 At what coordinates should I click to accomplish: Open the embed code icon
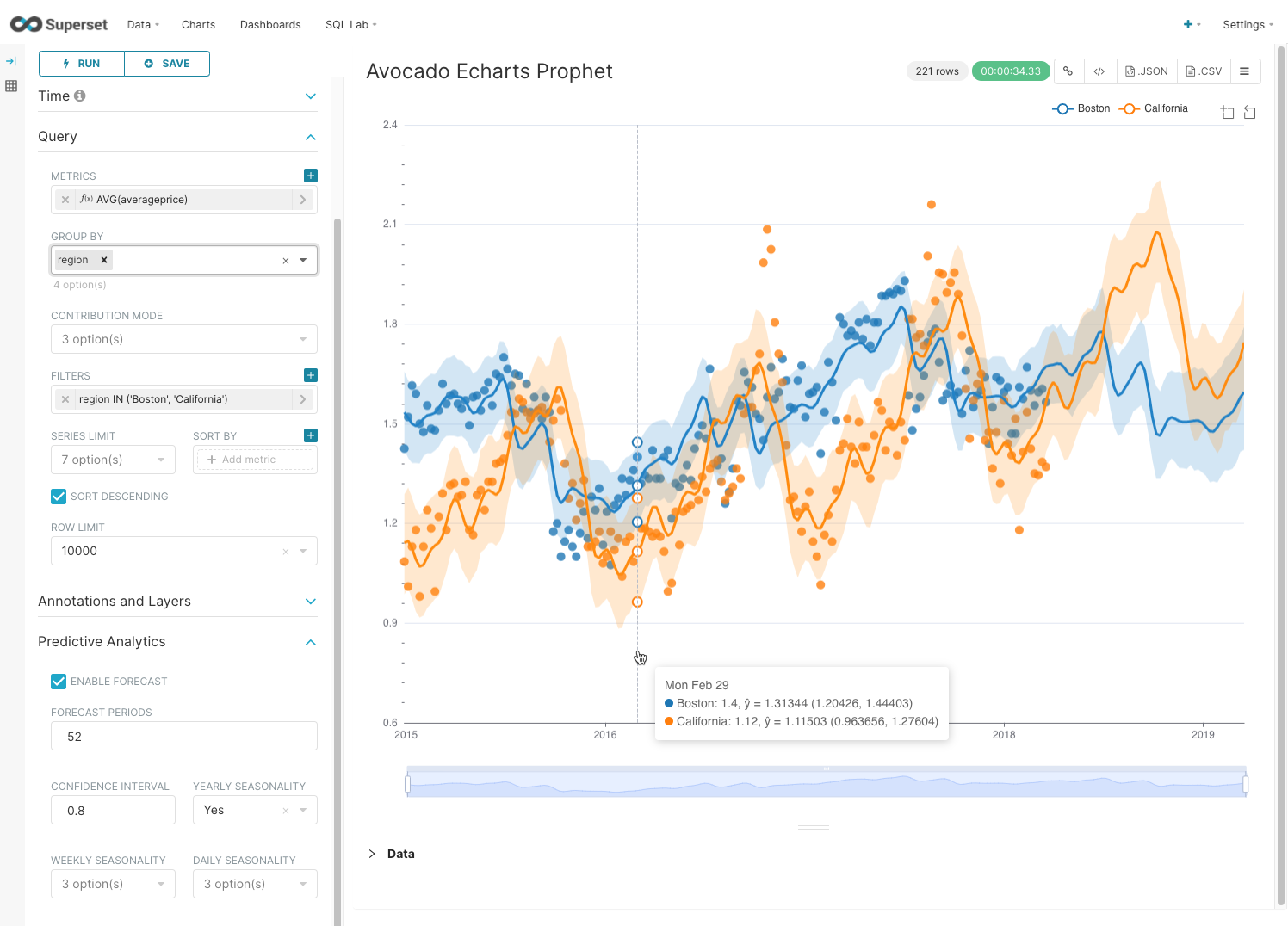(1099, 71)
